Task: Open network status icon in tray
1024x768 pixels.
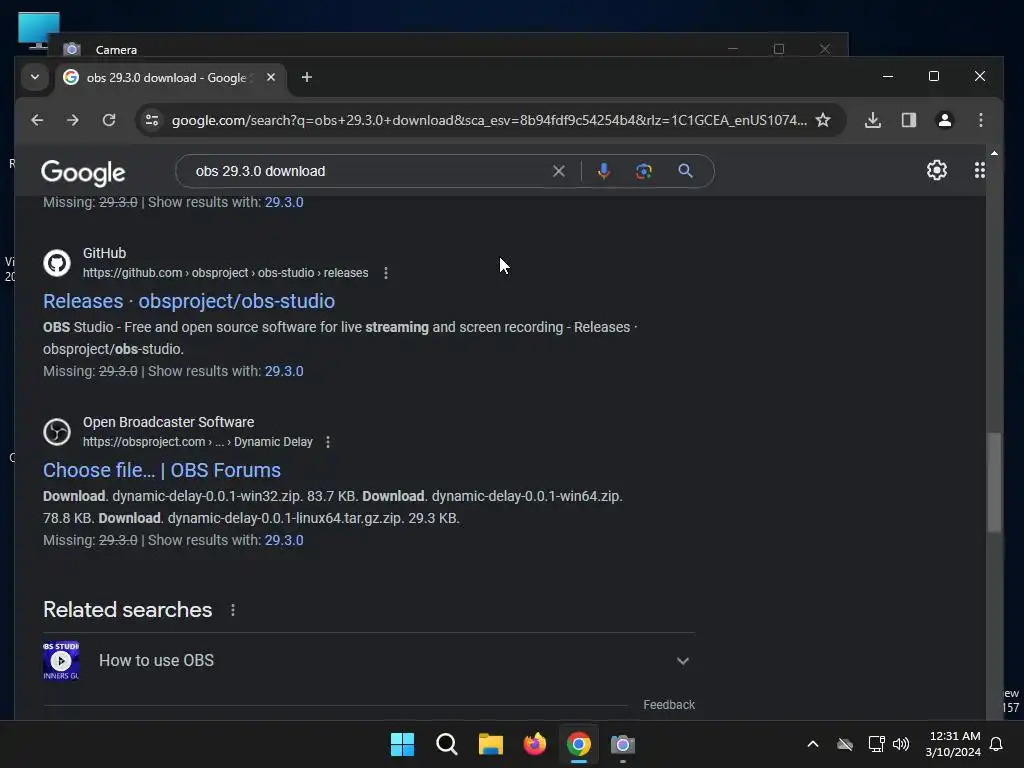Action: (876, 744)
